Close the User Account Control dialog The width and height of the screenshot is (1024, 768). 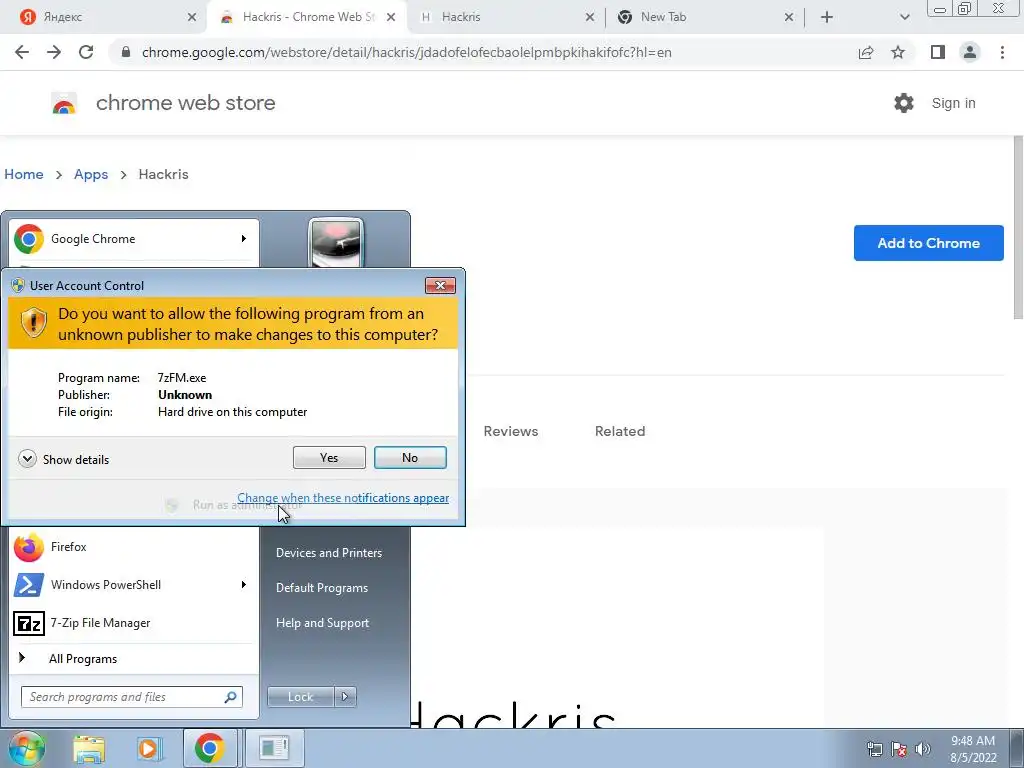coord(440,285)
